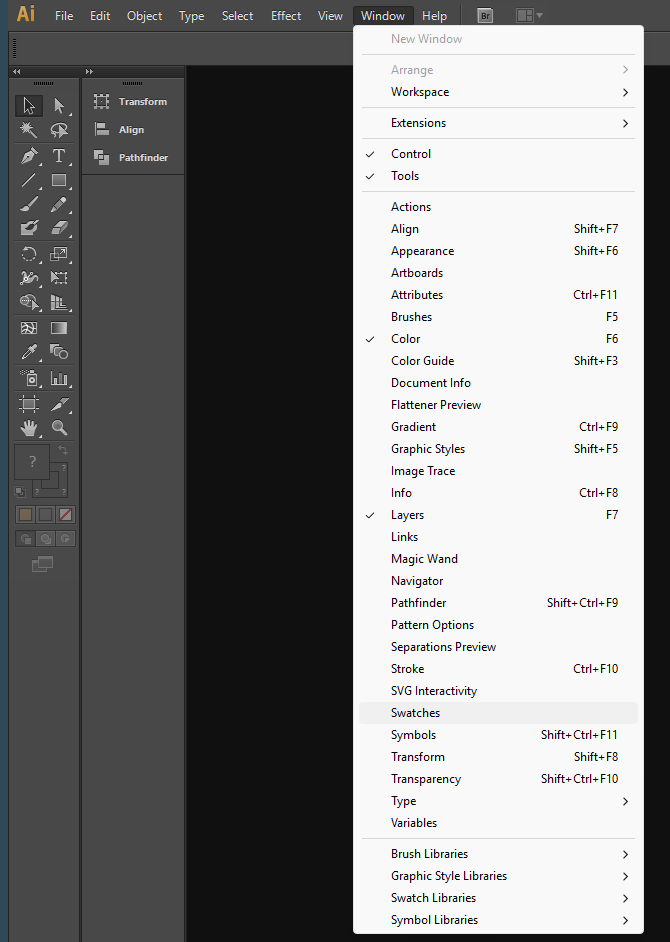Viewport: 670px width, 942px height.
Task: Open the Stroke panel from menu
Action: click(x=498, y=669)
